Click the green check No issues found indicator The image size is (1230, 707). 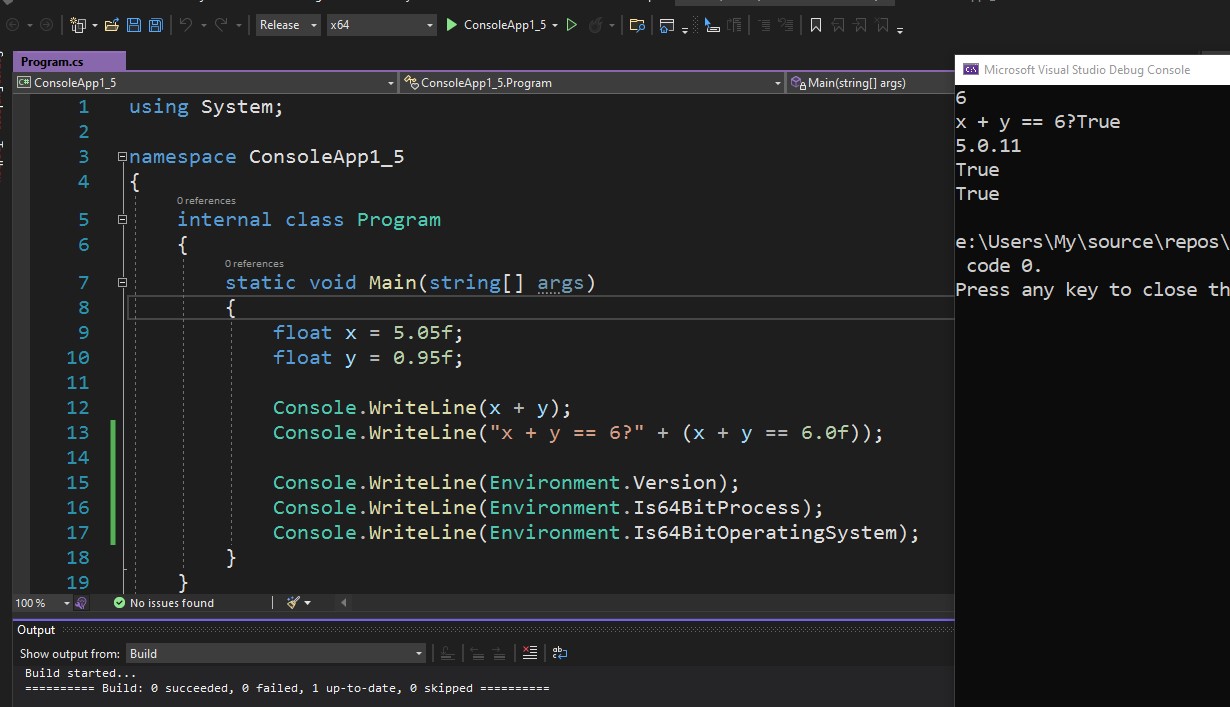coord(163,603)
